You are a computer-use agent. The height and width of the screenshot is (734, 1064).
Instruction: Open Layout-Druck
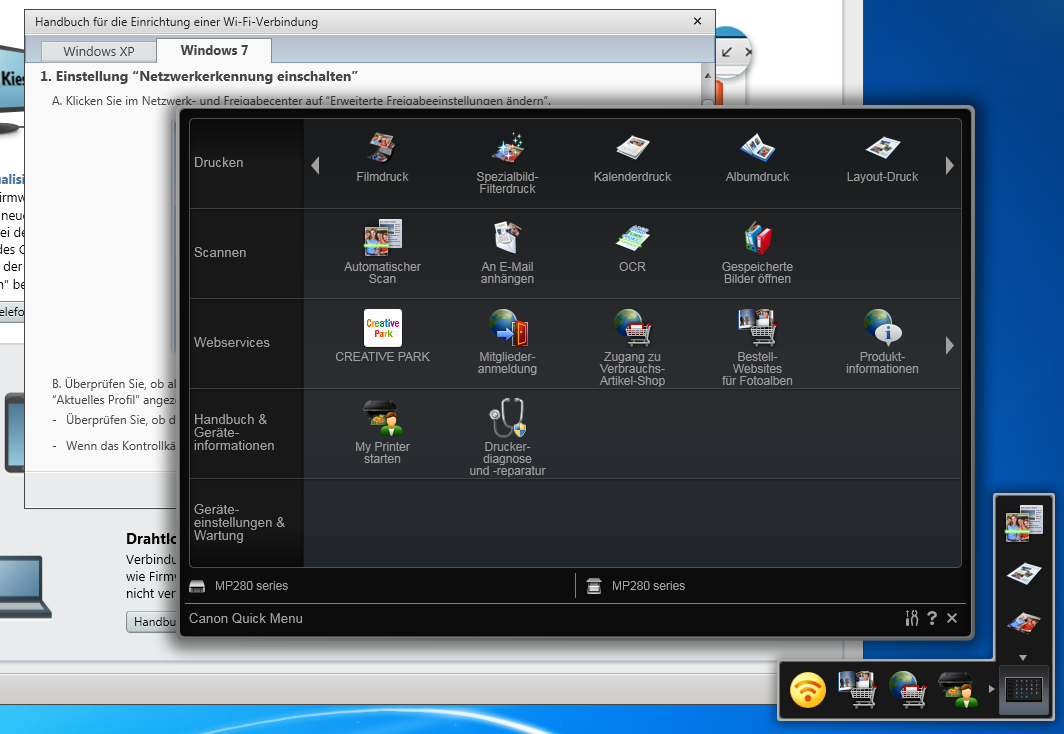[881, 158]
